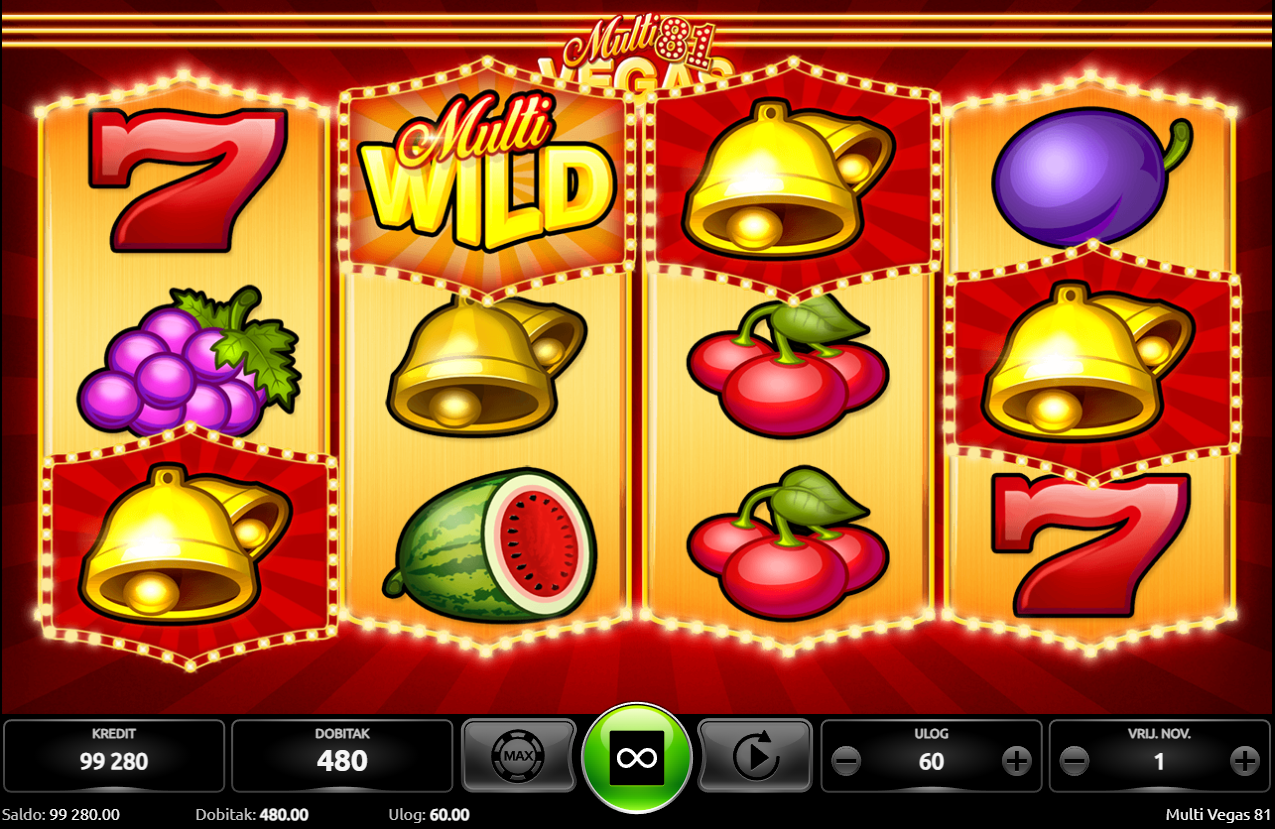Click the middle cherries on third reel
The height and width of the screenshot is (829, 1275).
click(786, 366)
